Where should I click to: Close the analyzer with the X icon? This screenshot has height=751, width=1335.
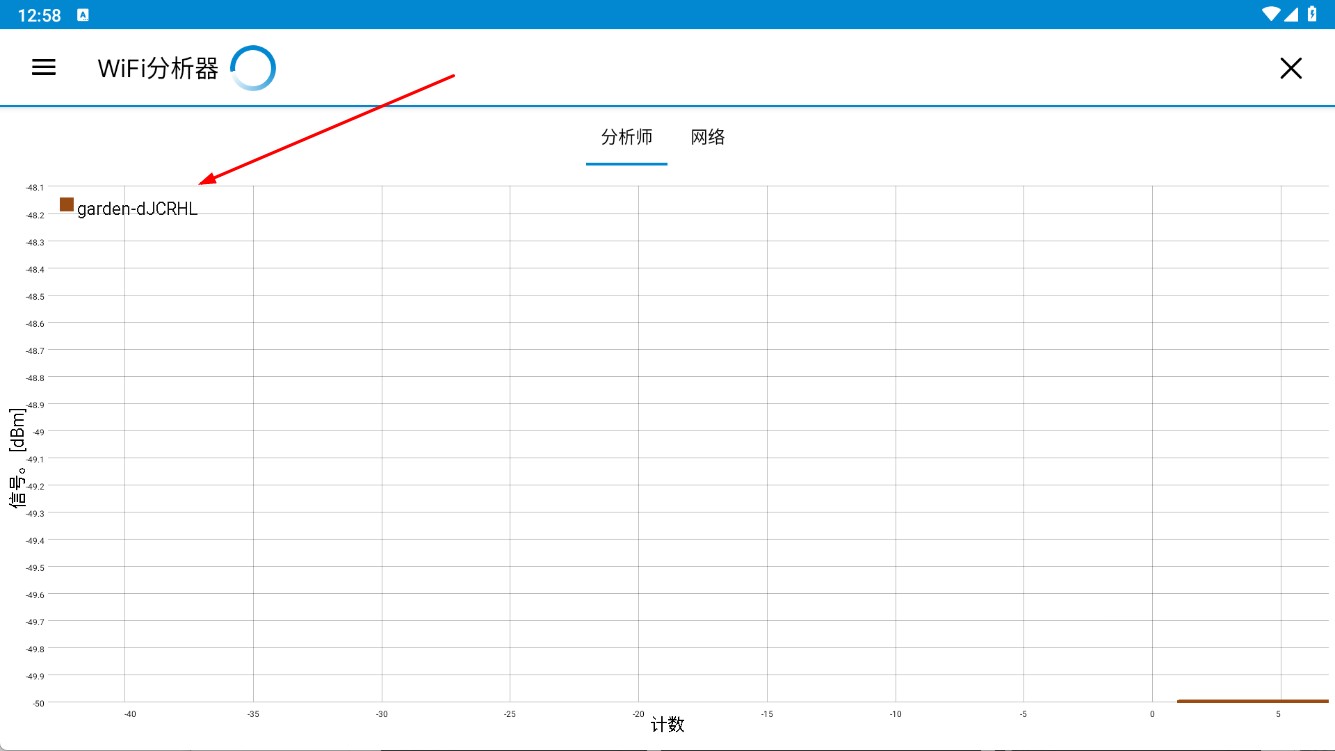(1291, 68)
